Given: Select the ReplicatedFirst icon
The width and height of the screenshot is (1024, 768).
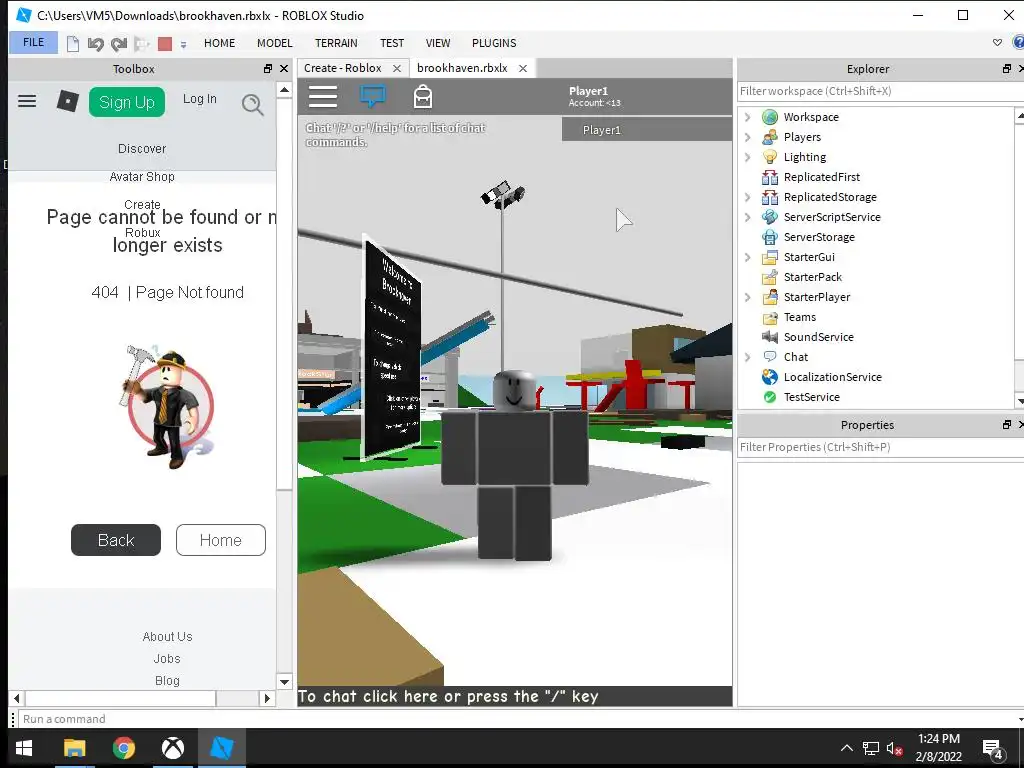Looking at the screenshot, I should coord(770,177).
